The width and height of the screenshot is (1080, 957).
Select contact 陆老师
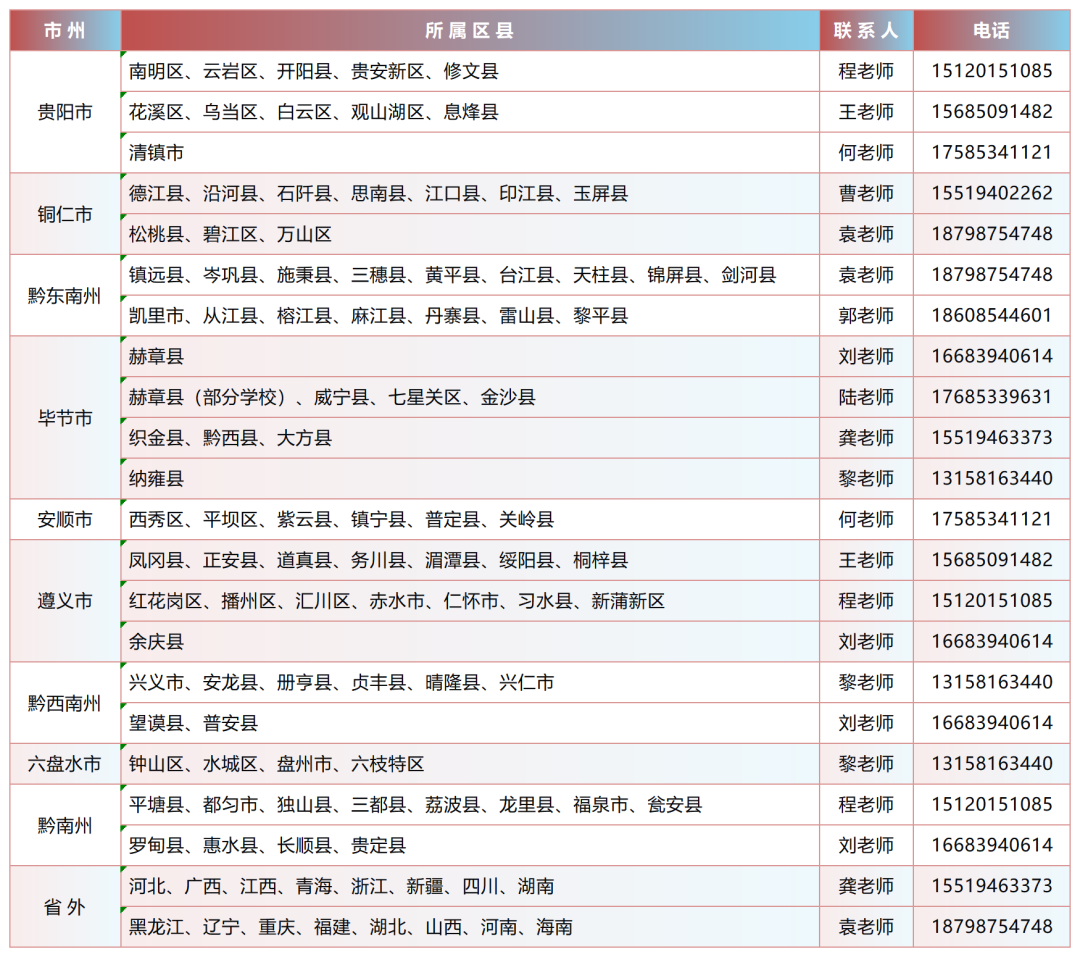(866, 397)
